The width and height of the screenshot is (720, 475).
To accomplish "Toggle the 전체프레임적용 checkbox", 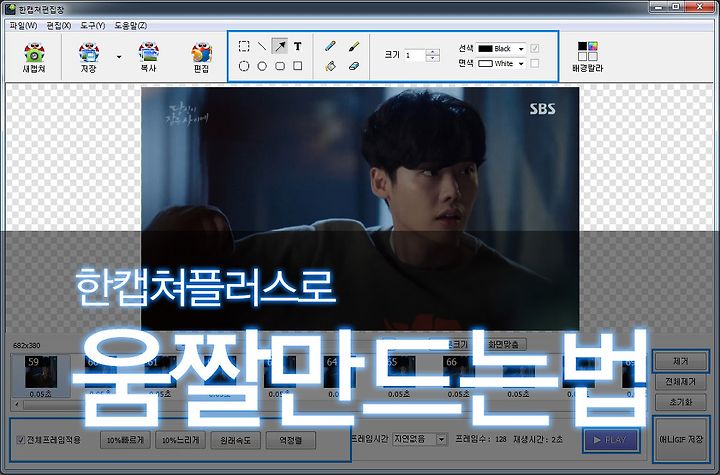I will (x=21, y=440).
